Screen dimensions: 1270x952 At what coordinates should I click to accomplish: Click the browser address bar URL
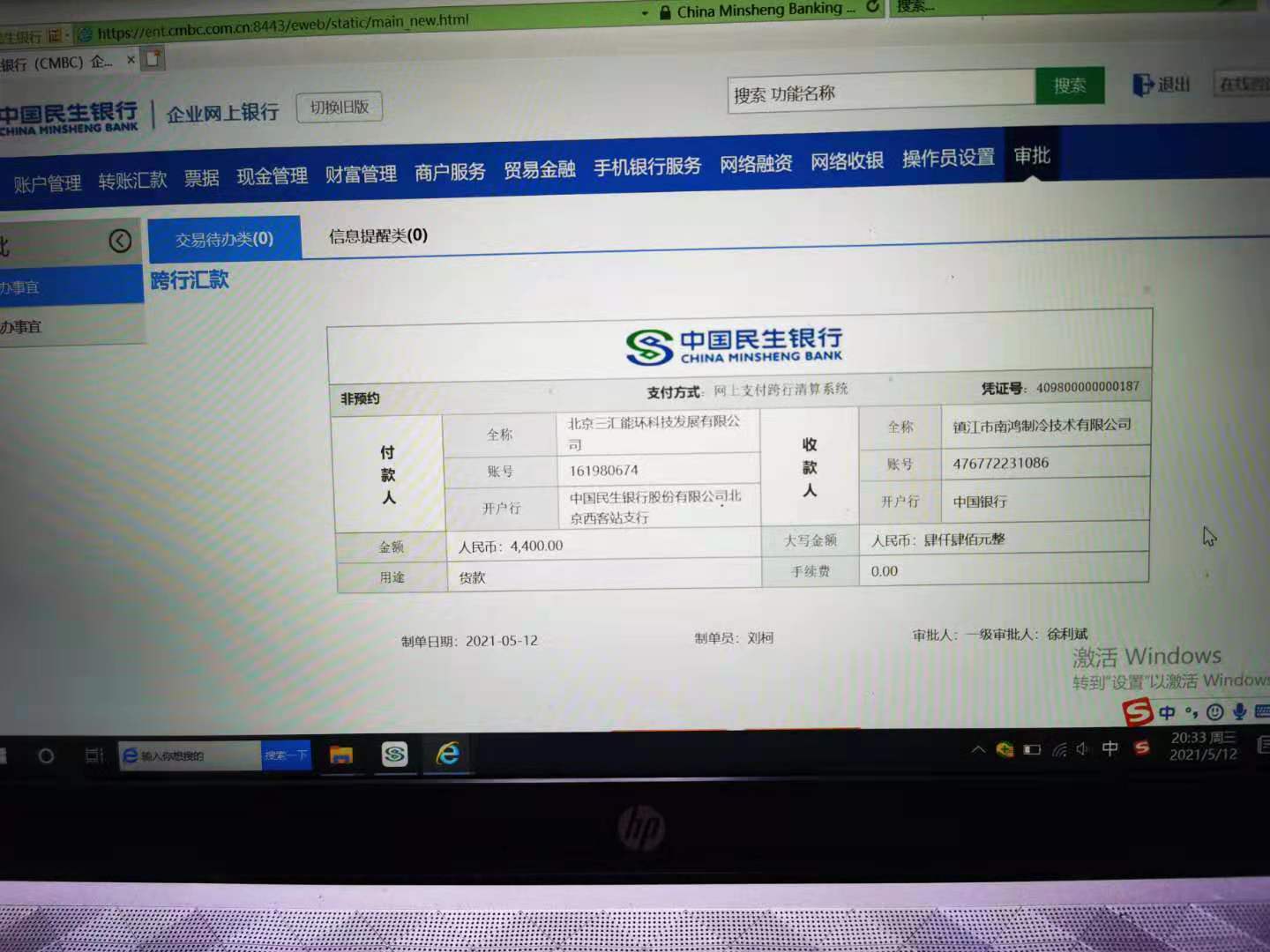(x=283, y=26)
